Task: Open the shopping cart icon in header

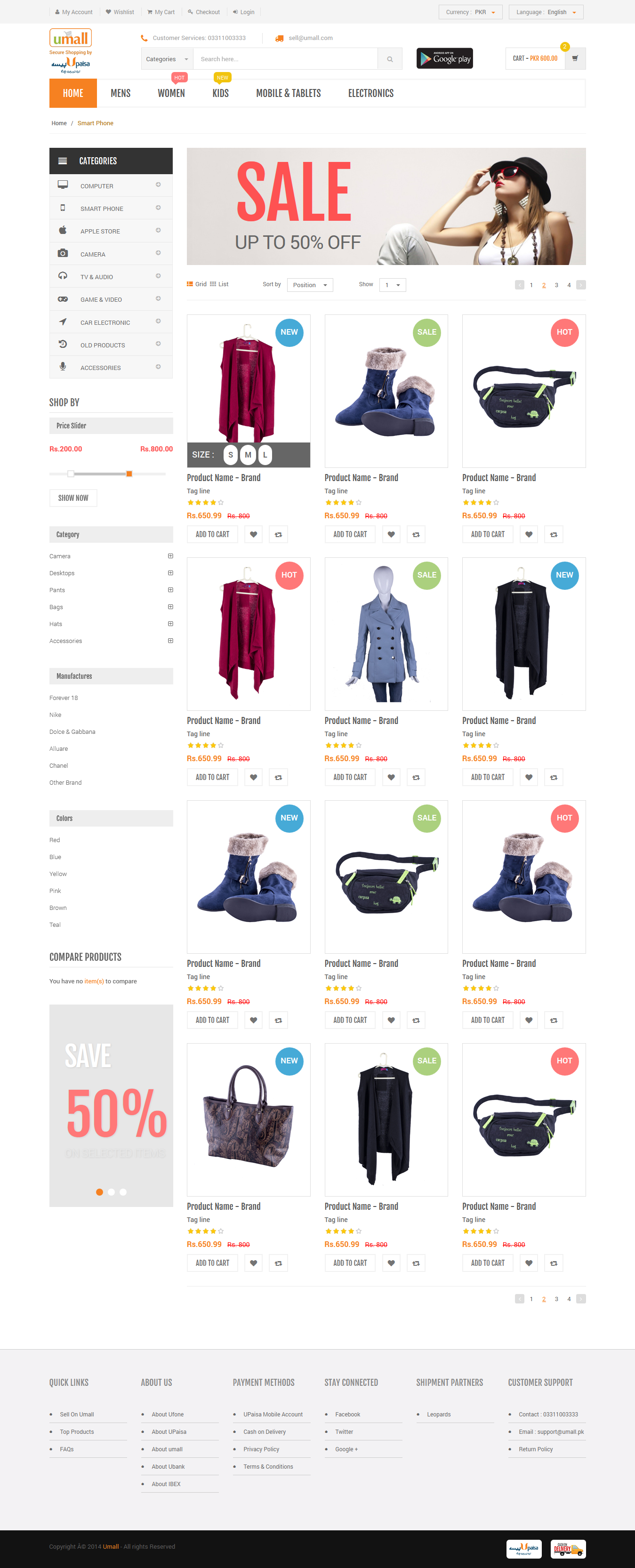Action: (x=575, y=58)
